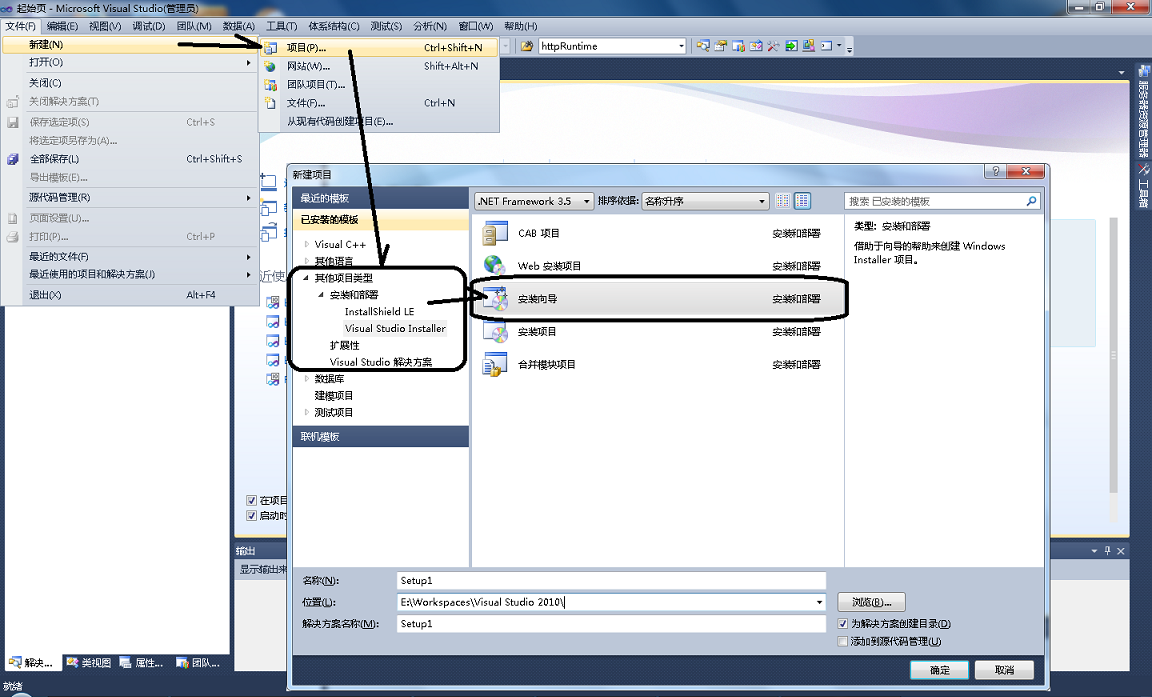The width and height of the screenshot is (1152, 697).
Task: Open Toolbox wrench toolbar icon
Action: click(x=774, y=46)
